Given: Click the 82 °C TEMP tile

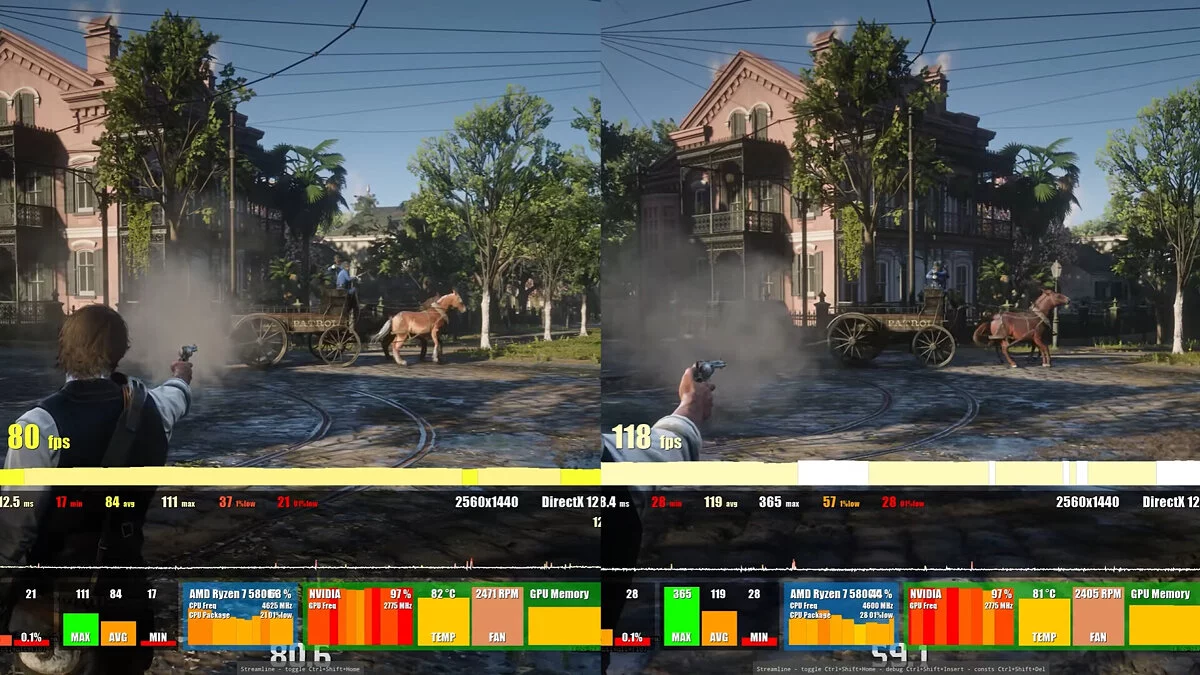Looking at the screenshot, I should click(x=443, y=616).
